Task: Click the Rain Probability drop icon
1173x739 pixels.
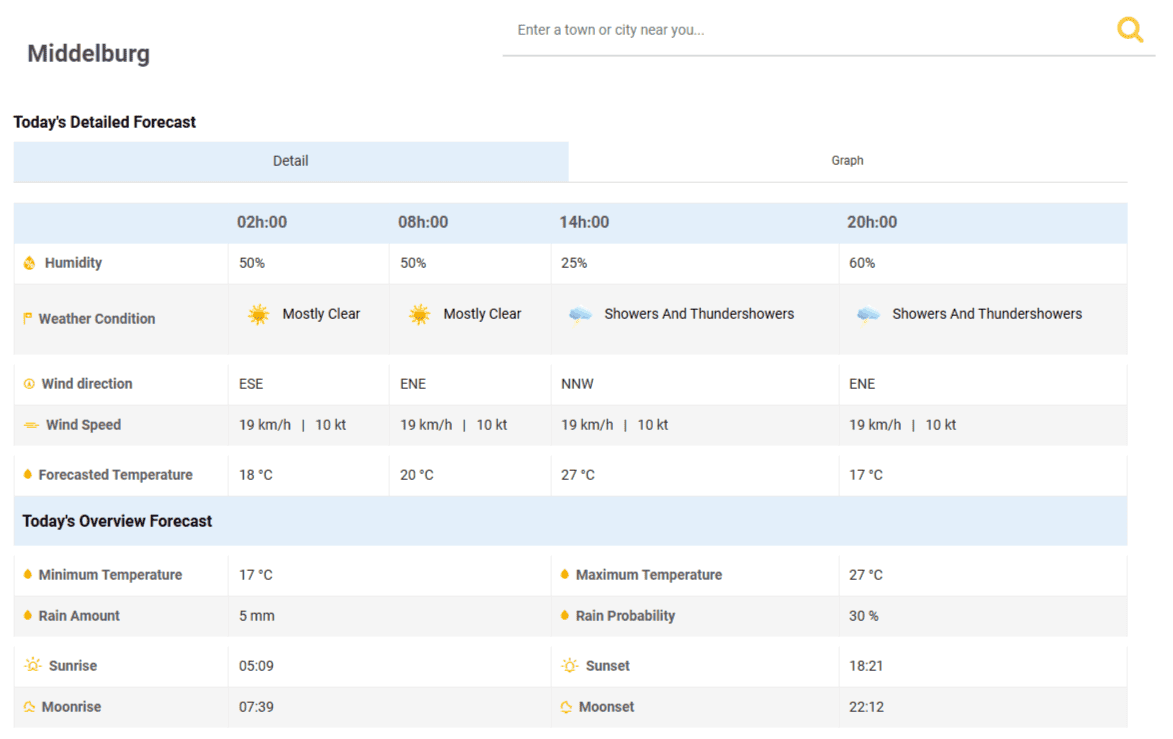Action: pyautogui.click(x=565, y=616)
